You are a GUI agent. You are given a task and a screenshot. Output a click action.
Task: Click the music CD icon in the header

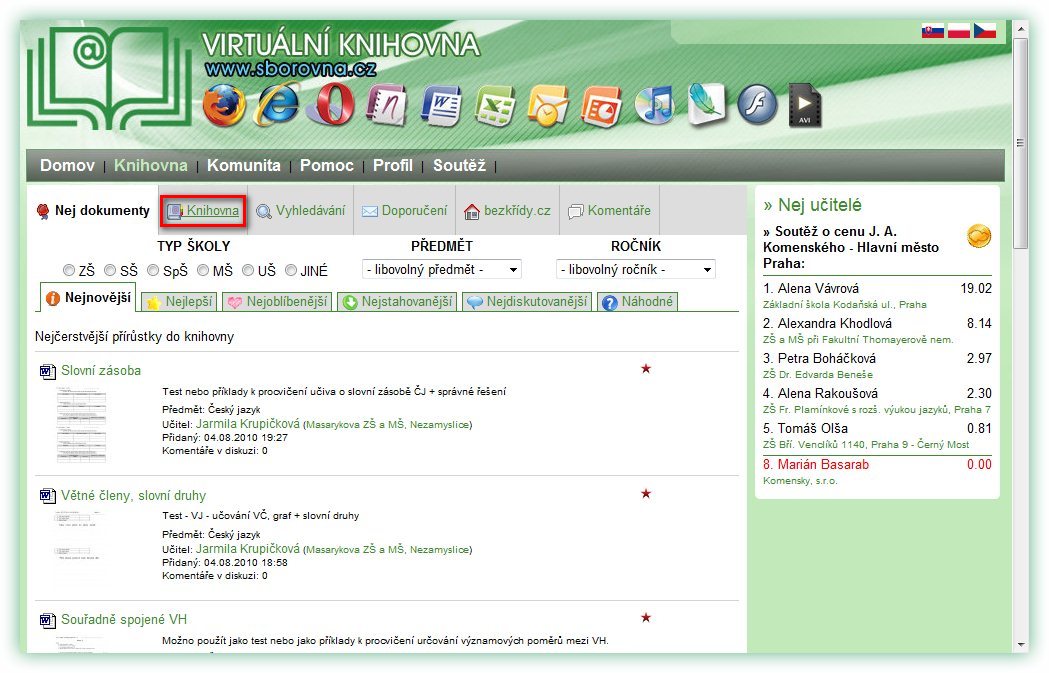click(655, 105)
